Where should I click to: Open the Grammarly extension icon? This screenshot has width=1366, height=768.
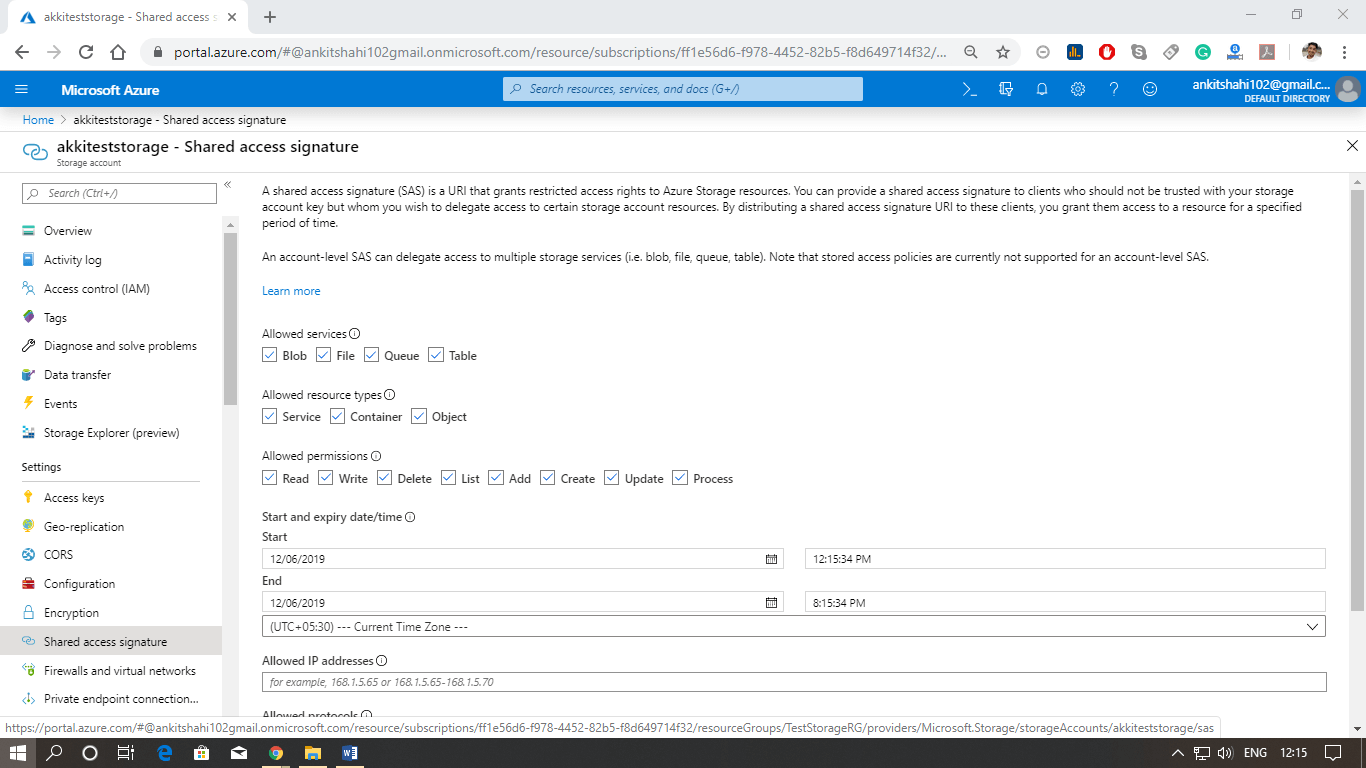(1203, 52)
